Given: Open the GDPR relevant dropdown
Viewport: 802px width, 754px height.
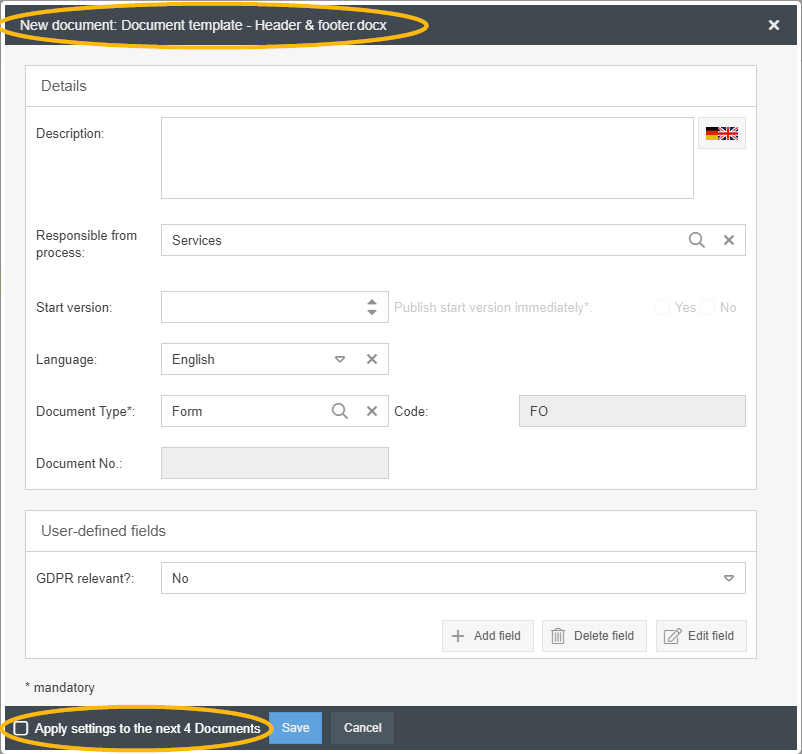Looking at the screenshot, I should point(728,578).
